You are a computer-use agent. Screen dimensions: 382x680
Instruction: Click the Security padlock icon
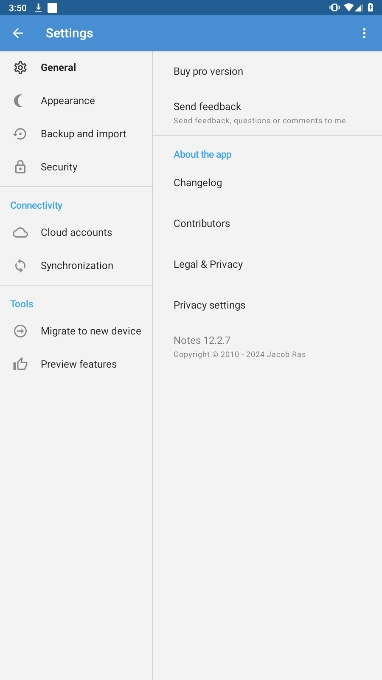[20, 167]
